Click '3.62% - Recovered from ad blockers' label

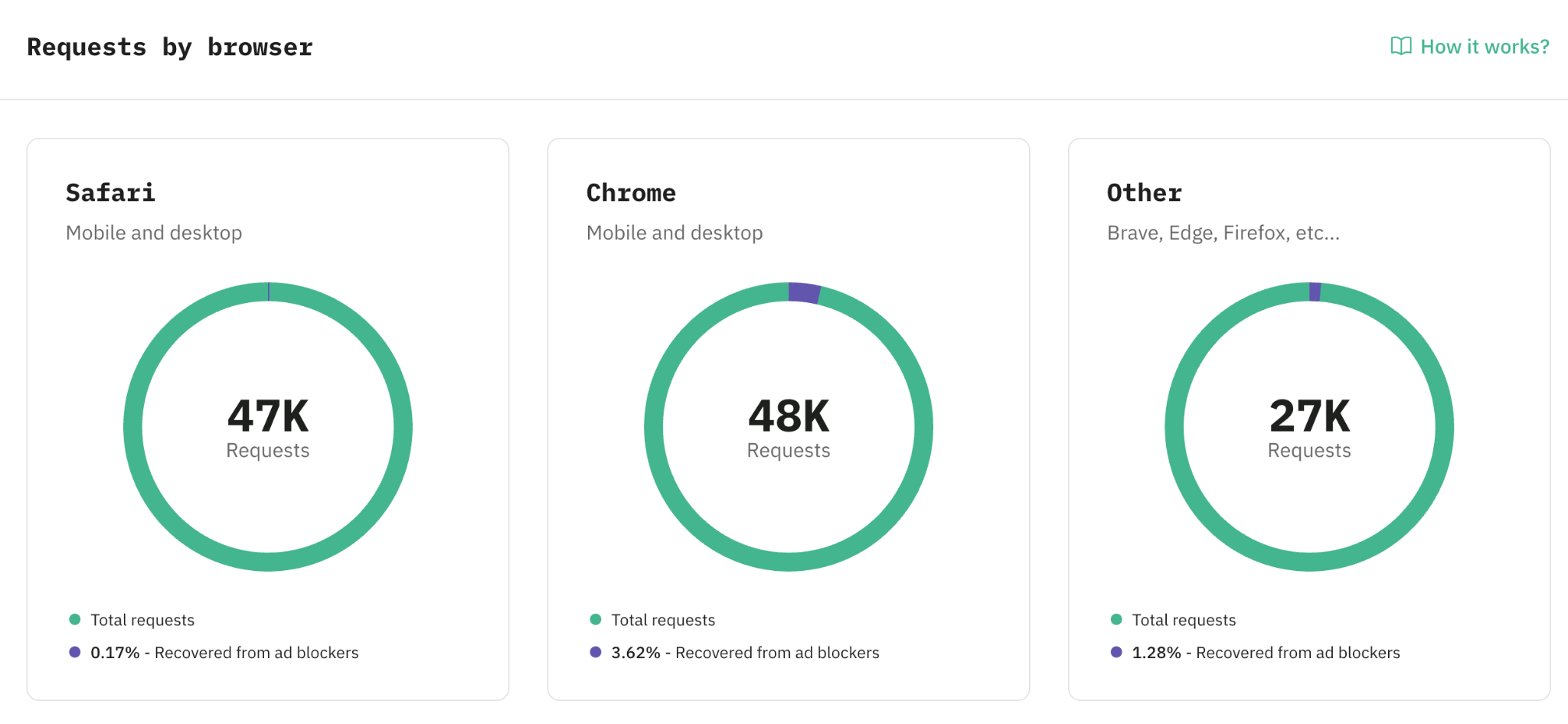click(745, 653)
